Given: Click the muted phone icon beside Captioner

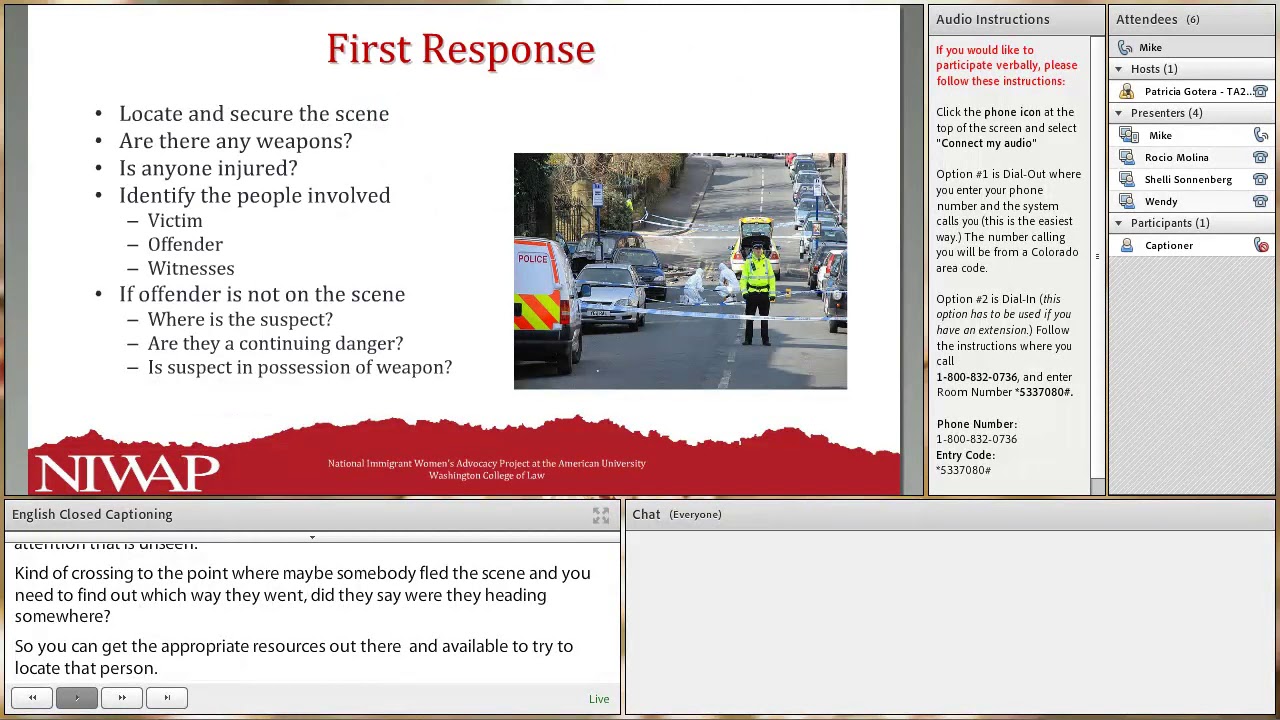Looking at the screenshot, I should [1261, 246].
